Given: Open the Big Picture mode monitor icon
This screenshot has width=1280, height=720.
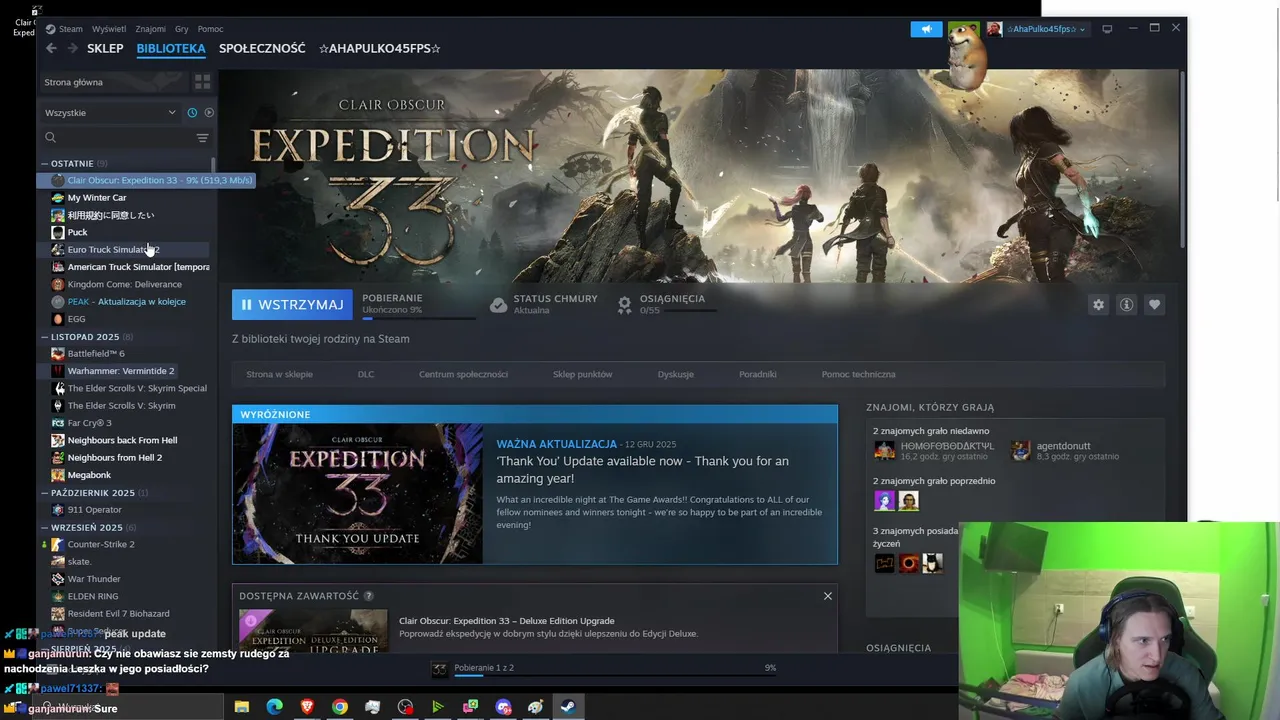Looking at the screenshot, I should click(x=1107, y=29).
